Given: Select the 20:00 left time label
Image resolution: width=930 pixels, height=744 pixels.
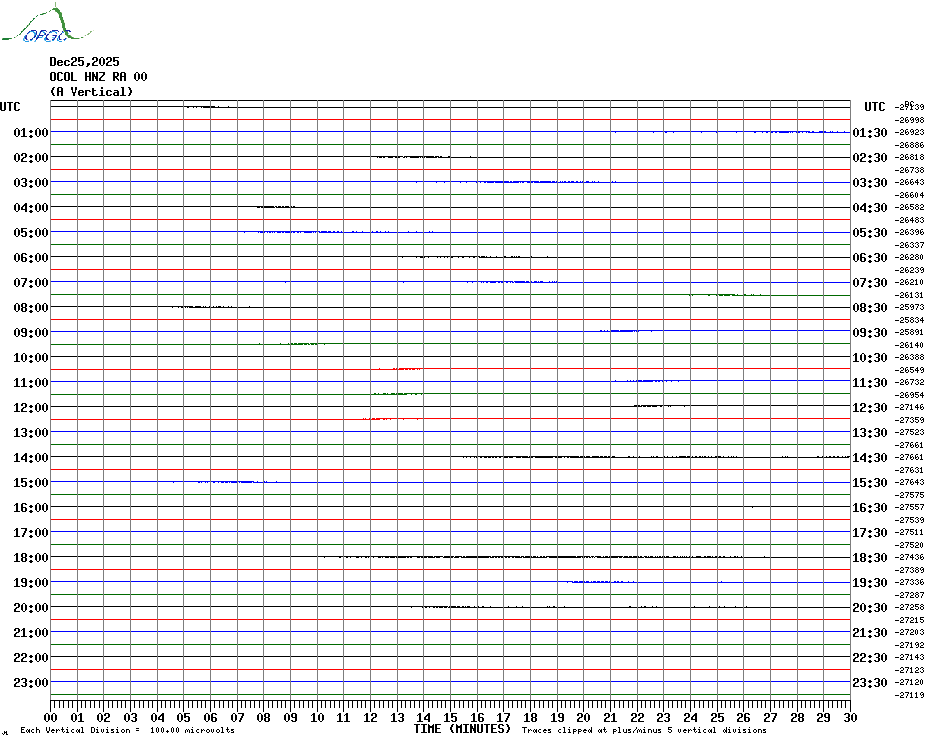Looking at the screenshot, I should (x=31, y=608).
